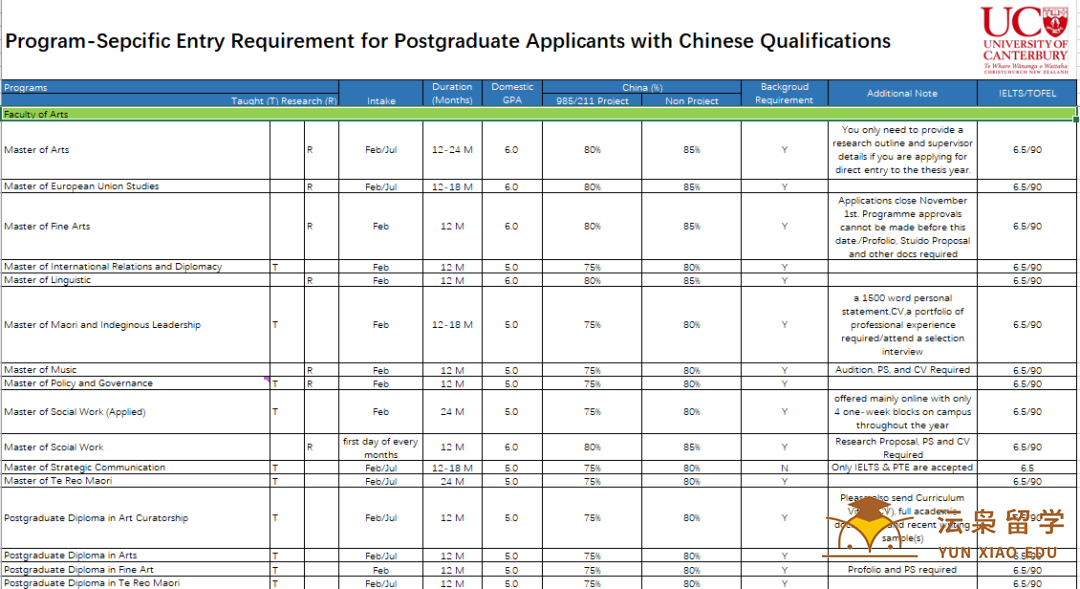The height and width of the screenshot is (589, 1080).
Task: Select Master of Social Work (Applied) cell
Action: 136,412
